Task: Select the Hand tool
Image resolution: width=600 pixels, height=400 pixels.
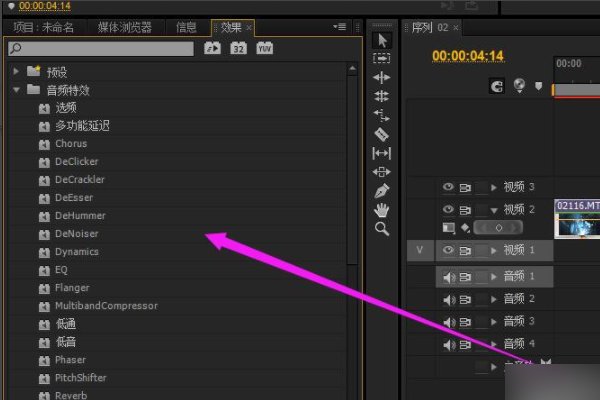Action: [381, 210]
